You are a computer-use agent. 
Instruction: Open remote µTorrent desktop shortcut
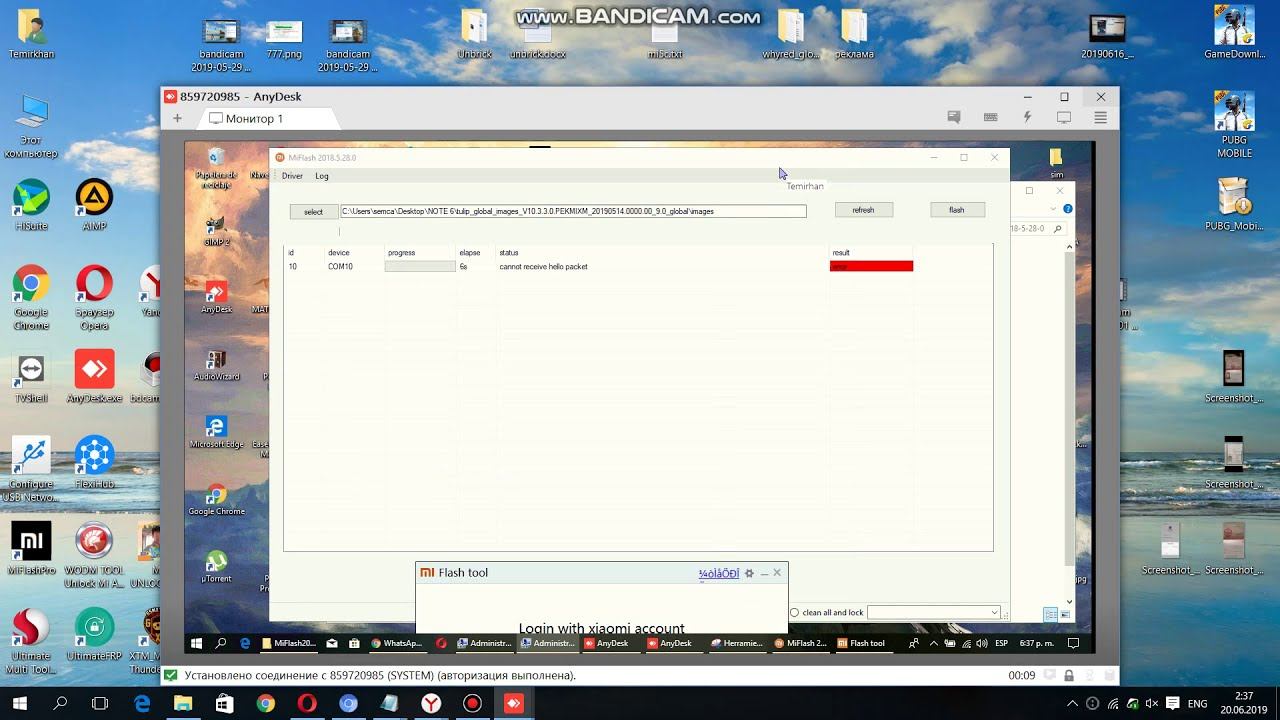pos(216,566)
